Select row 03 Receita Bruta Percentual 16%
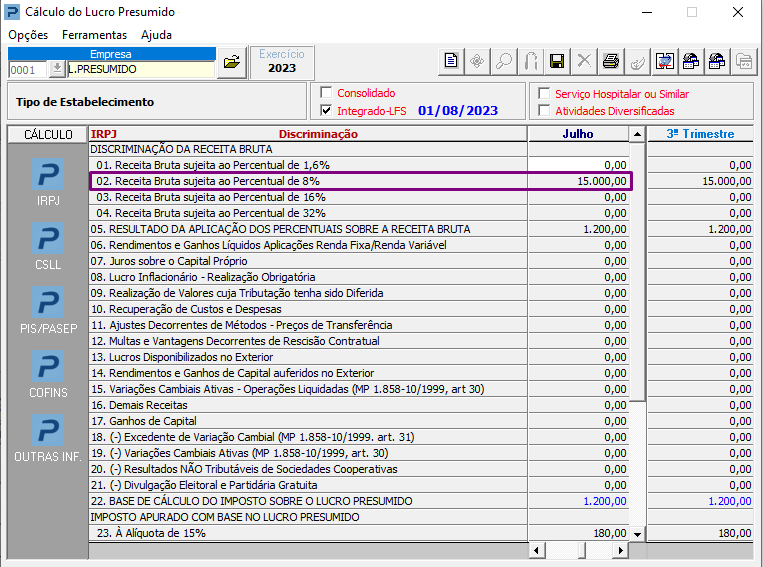Viewport: 763px width, 567px height. click(x=308, y=197)
